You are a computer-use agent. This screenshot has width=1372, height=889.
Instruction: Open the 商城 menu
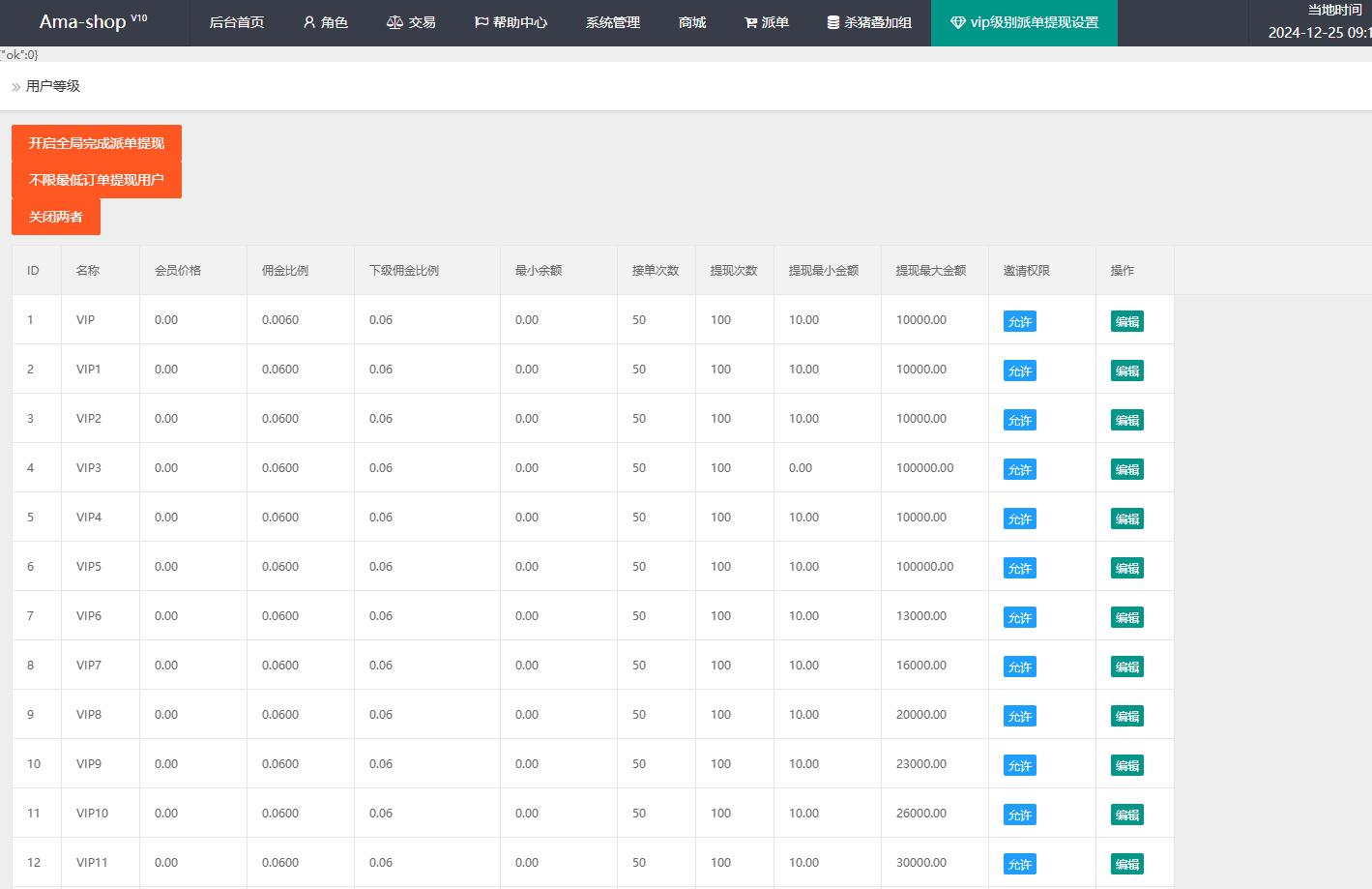coord(692,22)
